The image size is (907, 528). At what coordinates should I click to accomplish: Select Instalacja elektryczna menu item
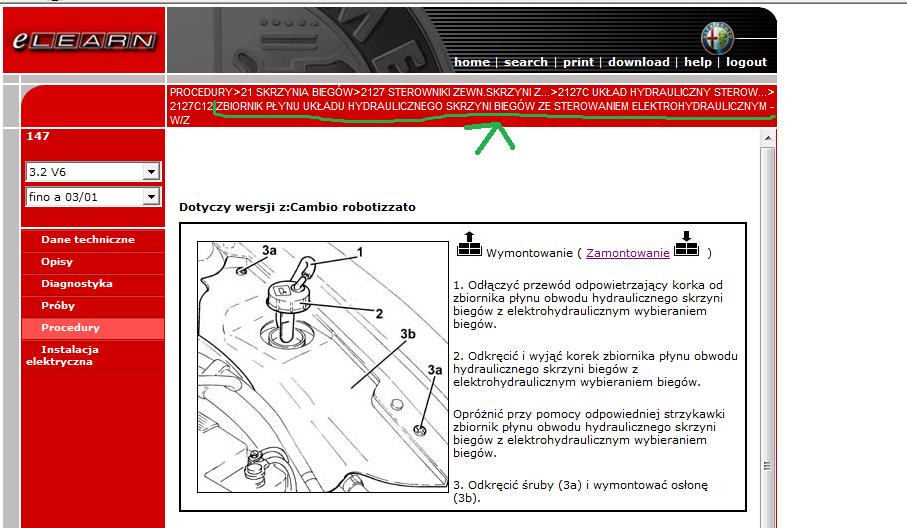pos(62,355)
